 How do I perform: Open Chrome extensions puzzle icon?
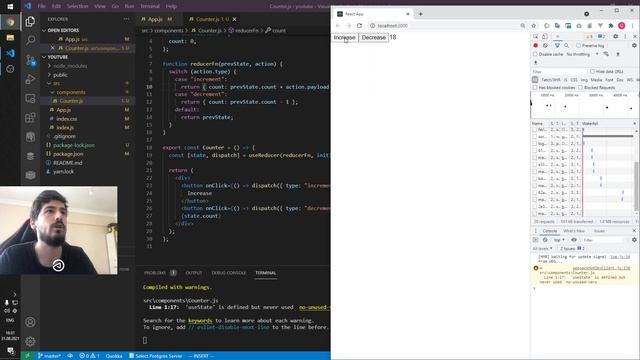coord(611,25)
